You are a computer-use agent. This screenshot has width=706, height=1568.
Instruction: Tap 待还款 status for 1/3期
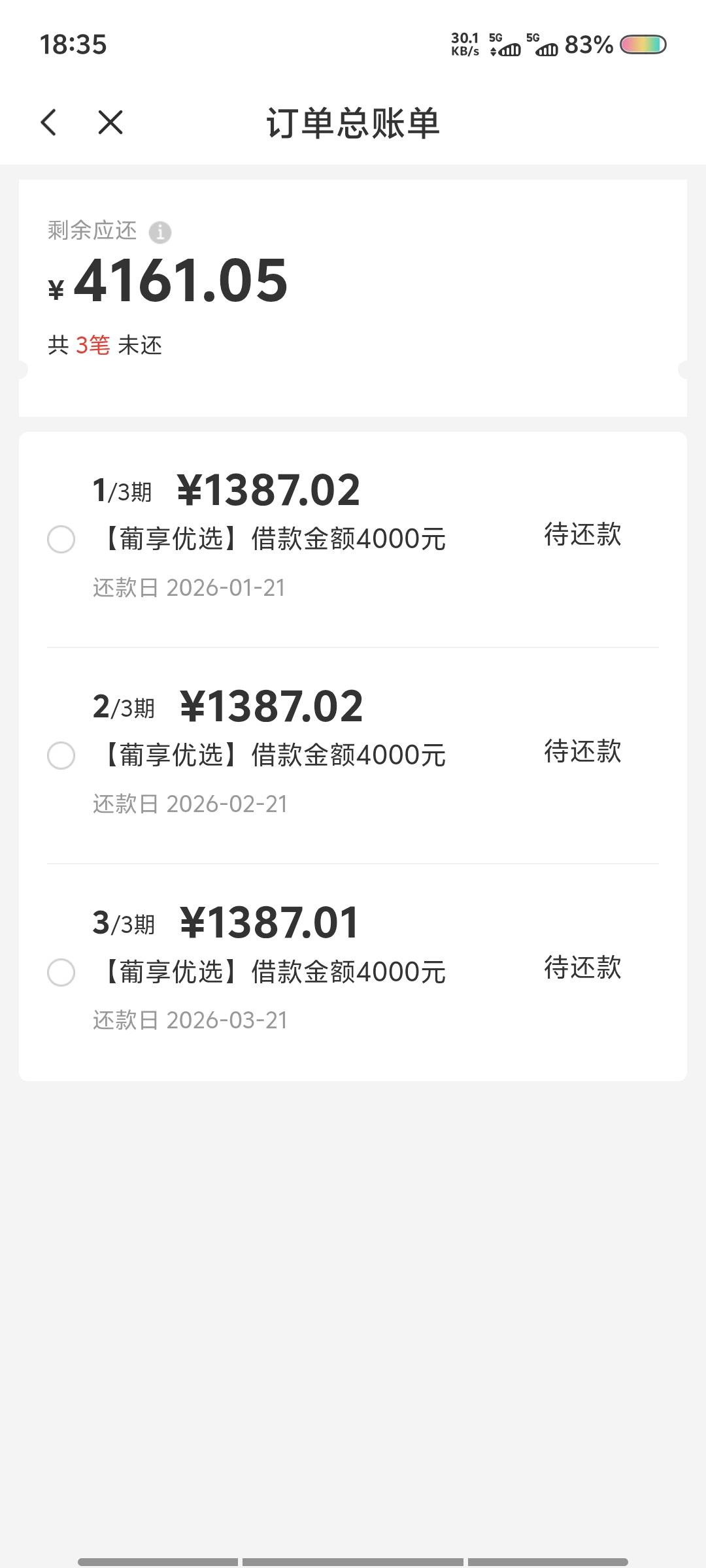click(x=582, y=534)
